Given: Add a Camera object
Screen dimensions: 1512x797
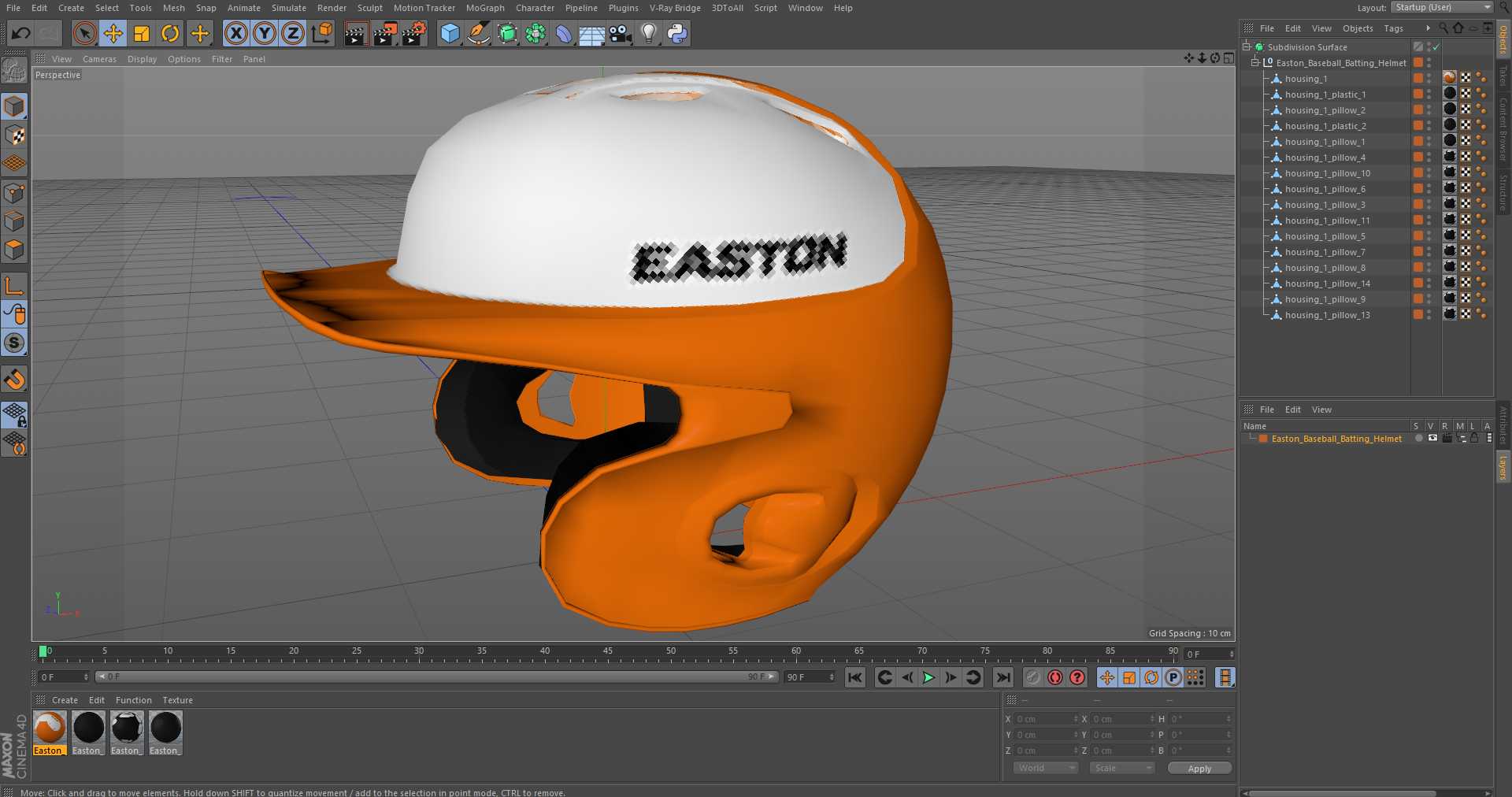Looking at the screenshot, I should click(621, 33).
